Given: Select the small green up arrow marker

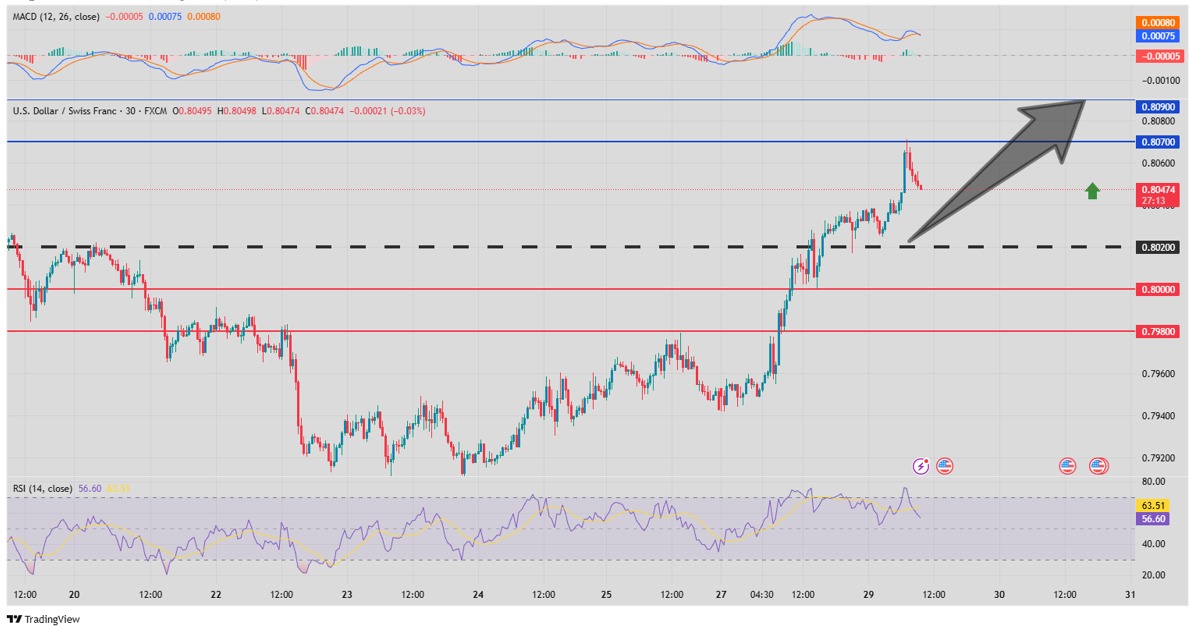Looking at the screenshot, I should [x=1093, y=191].
